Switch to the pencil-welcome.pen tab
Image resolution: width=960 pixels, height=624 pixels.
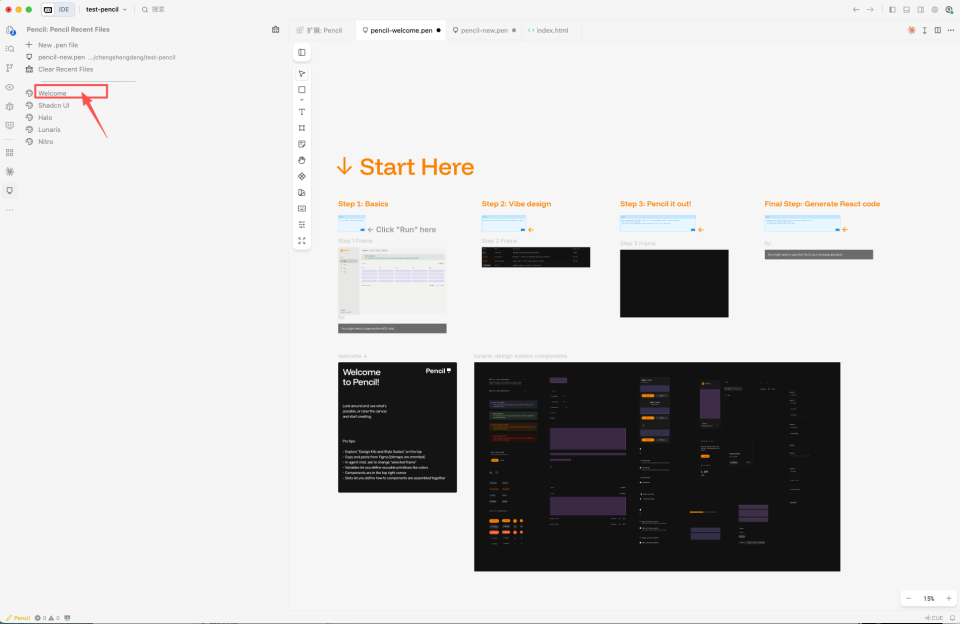[x=402, y=30]
